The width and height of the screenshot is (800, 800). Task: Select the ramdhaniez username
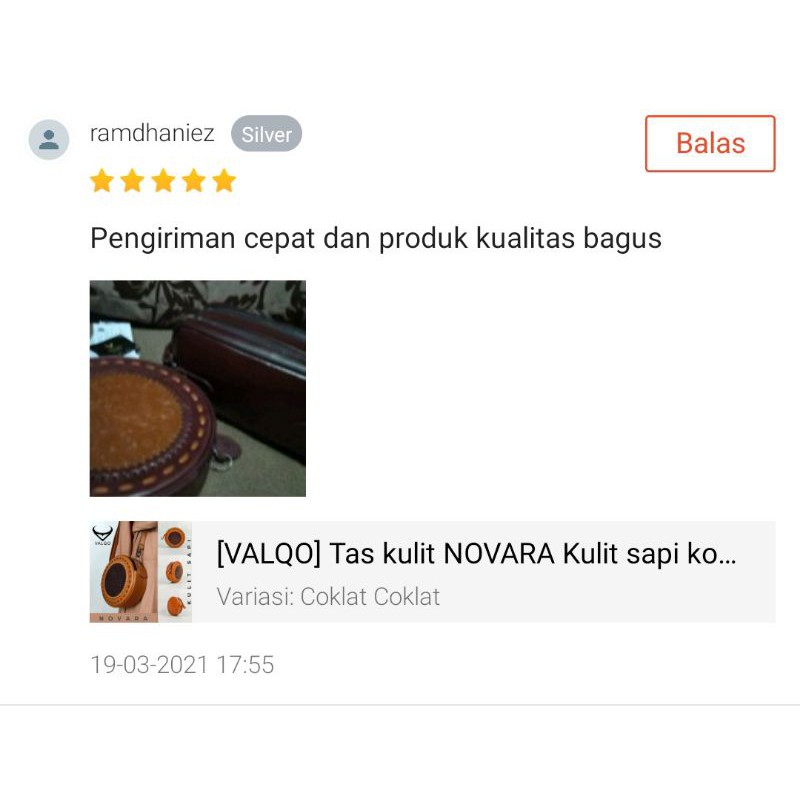coord(152,134)
